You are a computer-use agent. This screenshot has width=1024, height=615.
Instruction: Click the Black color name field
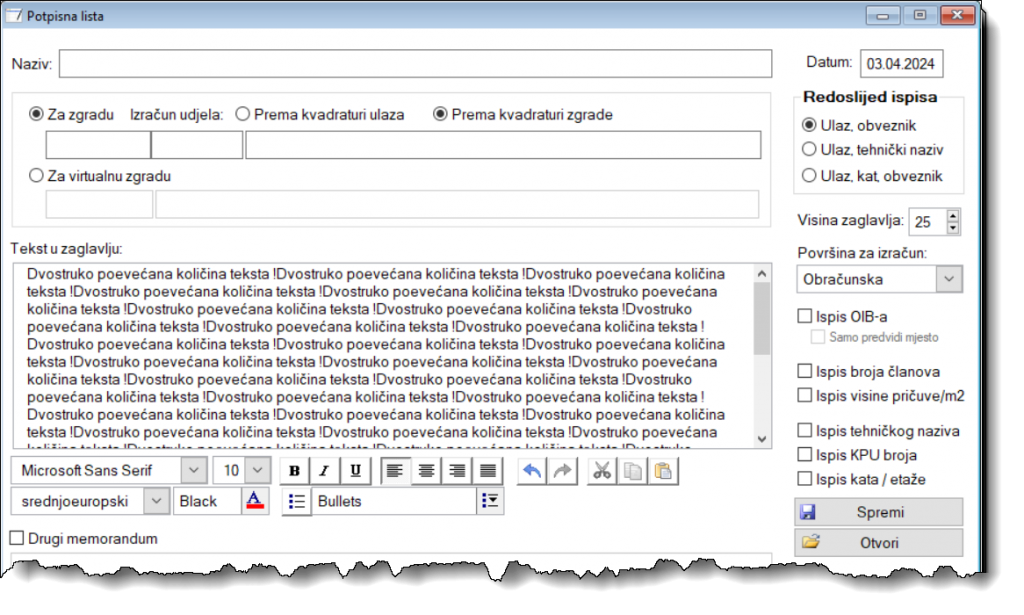pyautogui.click(x=208, y=501)
